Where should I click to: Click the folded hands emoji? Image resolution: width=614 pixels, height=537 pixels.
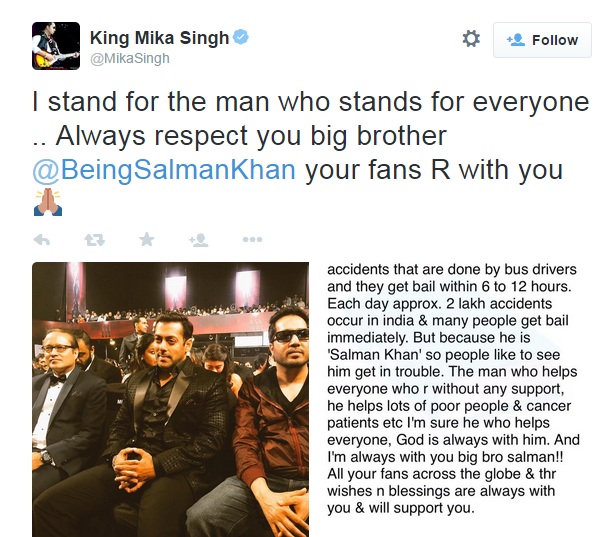(x=48, y=203)
